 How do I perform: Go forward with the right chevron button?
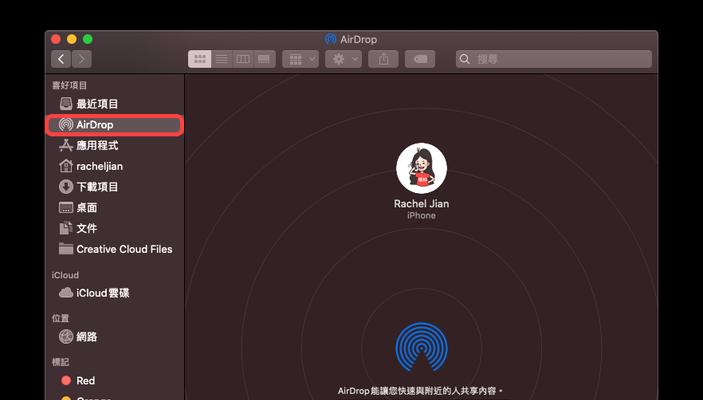[82, 59]
